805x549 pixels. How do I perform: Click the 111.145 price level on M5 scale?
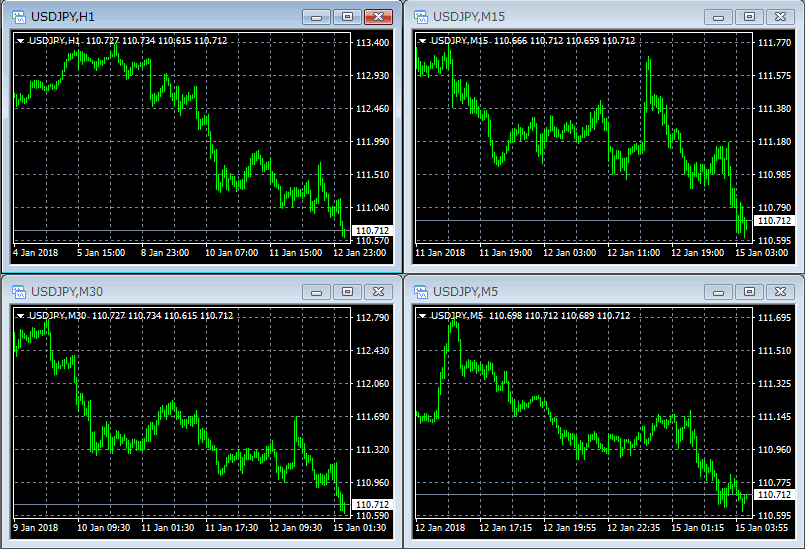[775, 417]
